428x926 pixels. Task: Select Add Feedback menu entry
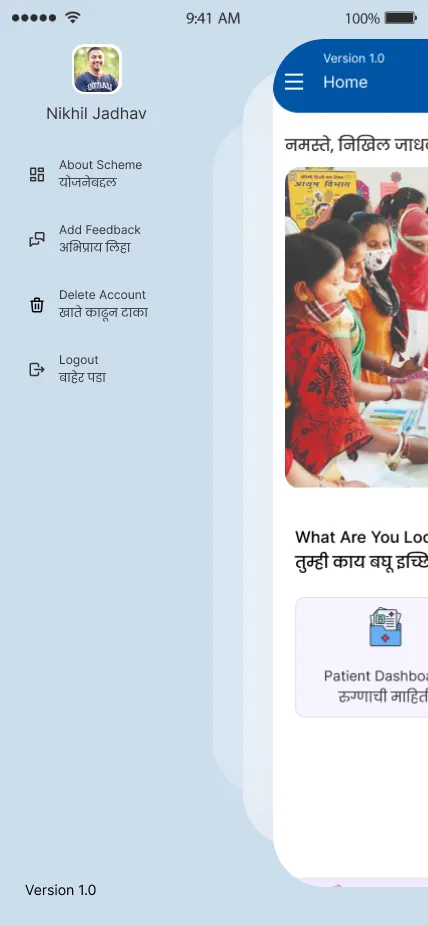click(x=86, y=239)
